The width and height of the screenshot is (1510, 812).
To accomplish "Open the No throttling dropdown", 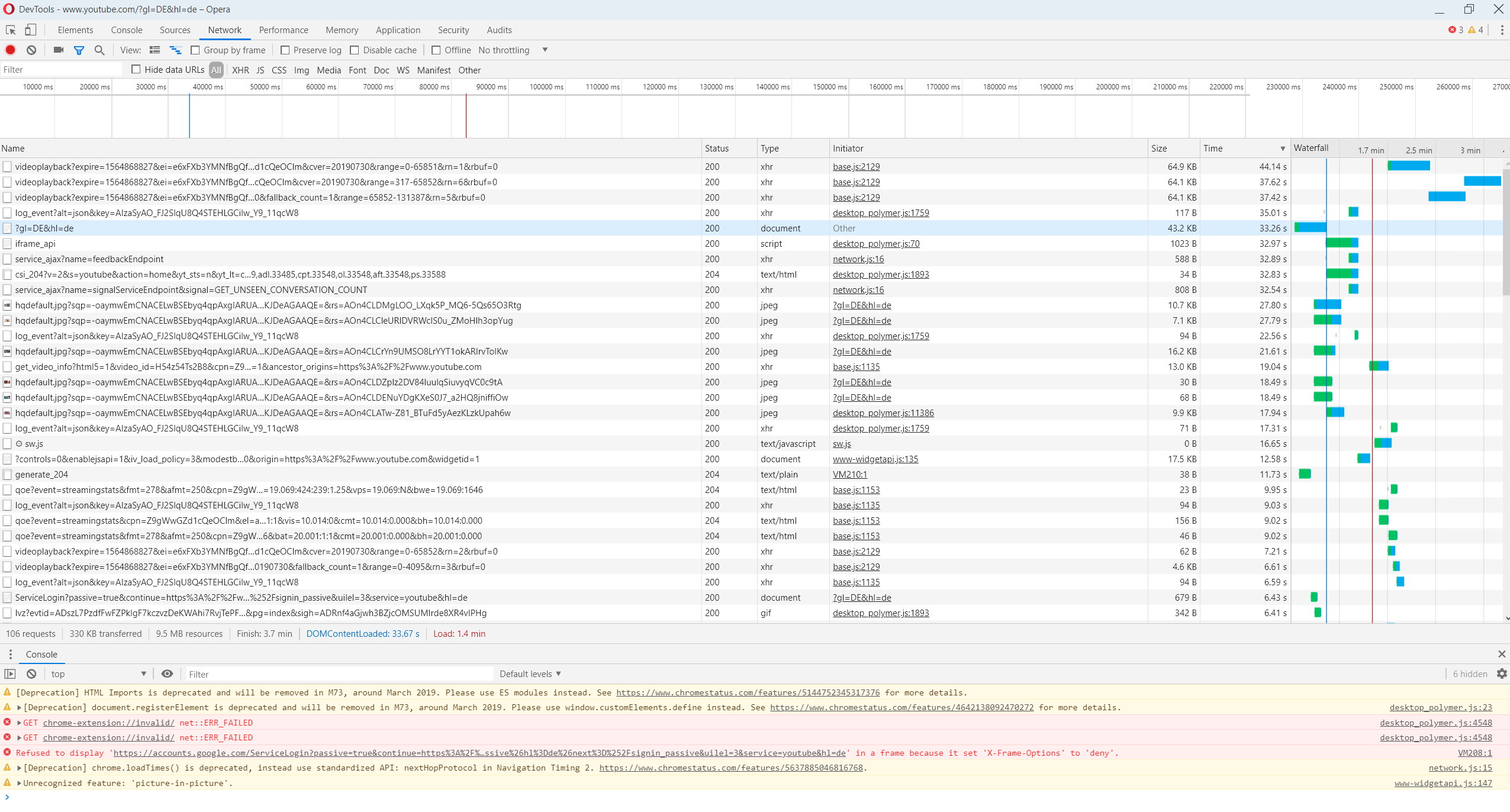I will (x=513, y=50).
